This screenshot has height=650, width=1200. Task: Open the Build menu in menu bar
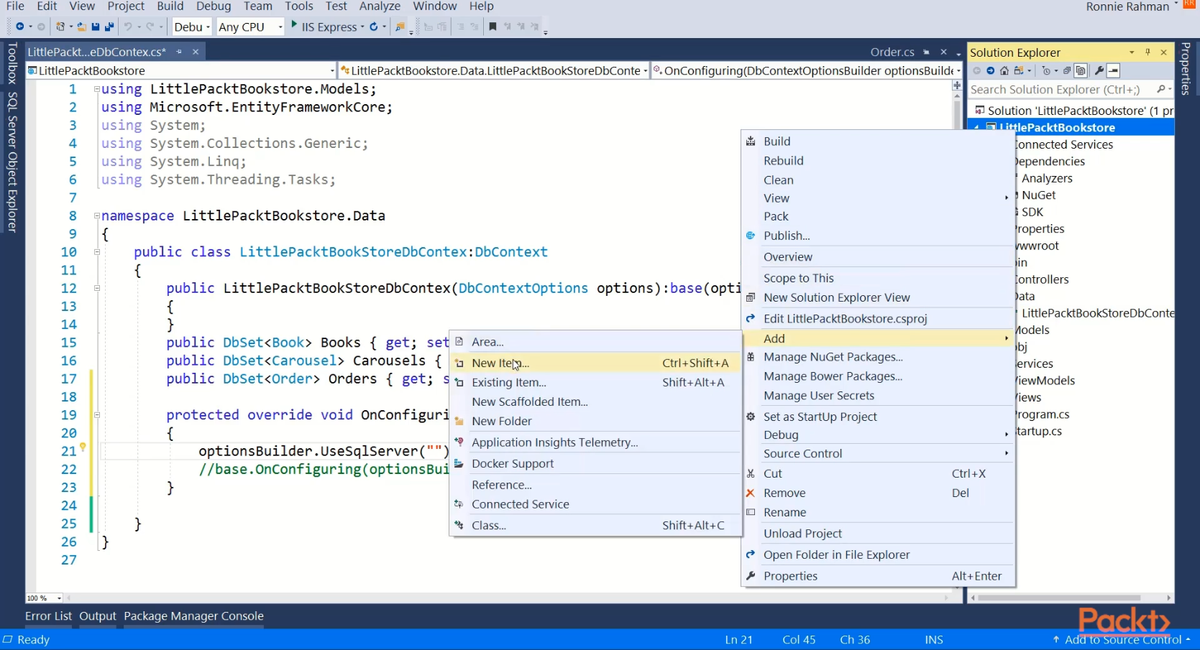pyautogui.click(x=170, y=6)
